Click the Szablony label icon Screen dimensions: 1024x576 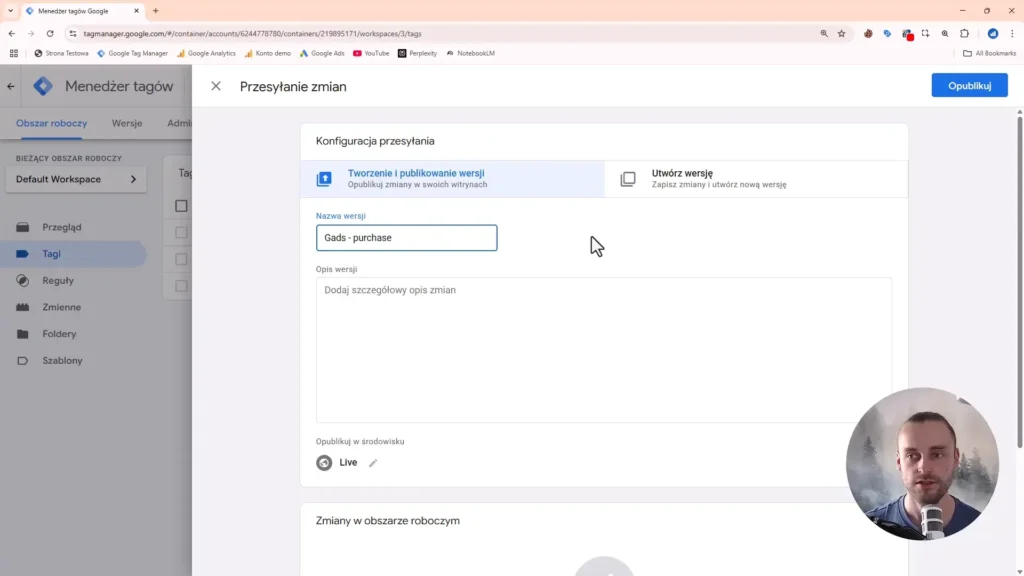tap(23, 360)
